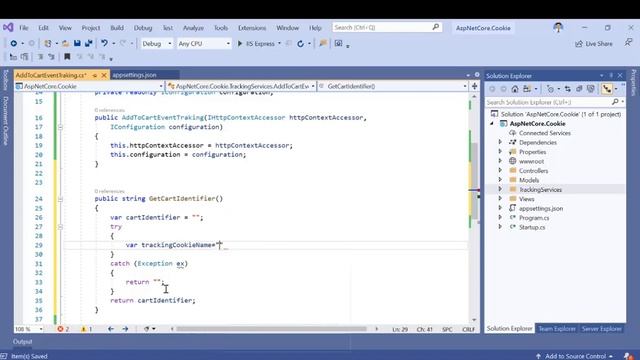This screenshot has width=640, height=360.
Task: Switch to the appsettings.json tab
Action: tap(134, 75)
